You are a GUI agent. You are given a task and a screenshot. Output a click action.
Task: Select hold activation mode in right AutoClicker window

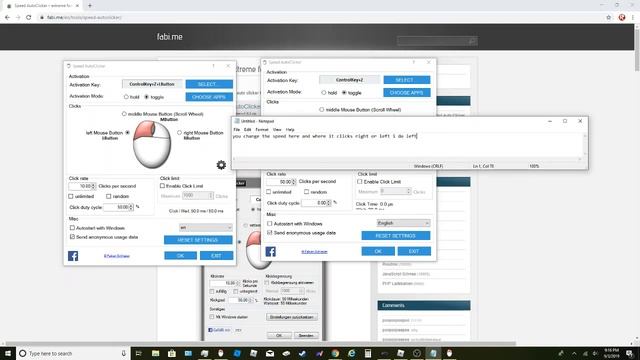[x=324, y=93]
